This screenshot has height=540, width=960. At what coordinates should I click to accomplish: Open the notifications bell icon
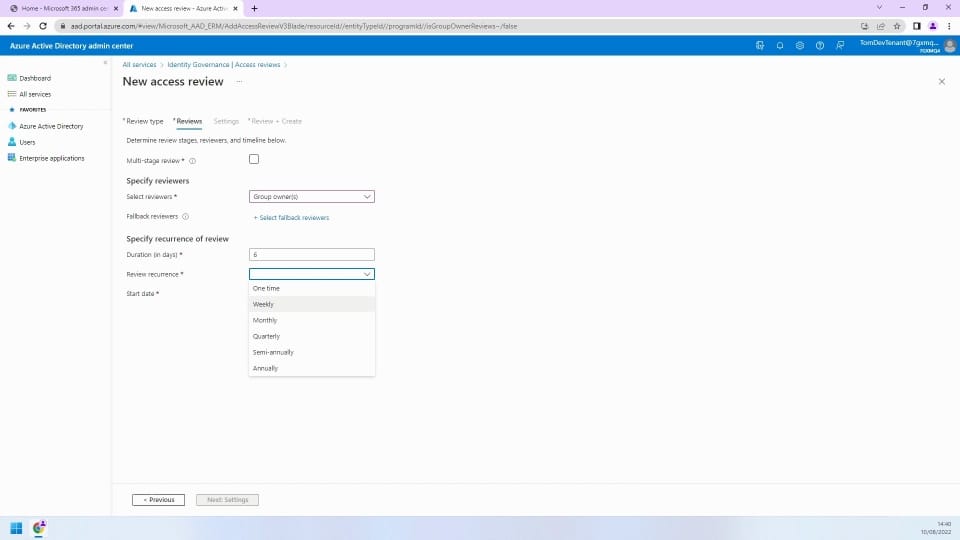click(780, 46)
